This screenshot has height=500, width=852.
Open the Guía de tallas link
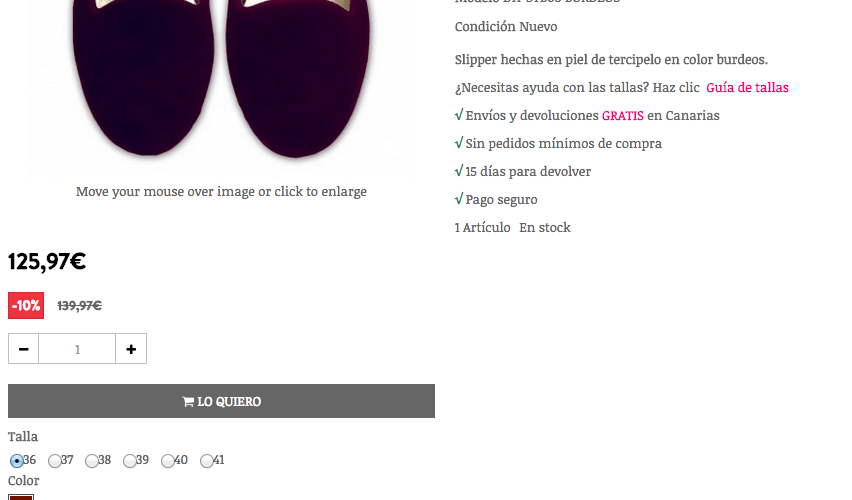(747, 88)
